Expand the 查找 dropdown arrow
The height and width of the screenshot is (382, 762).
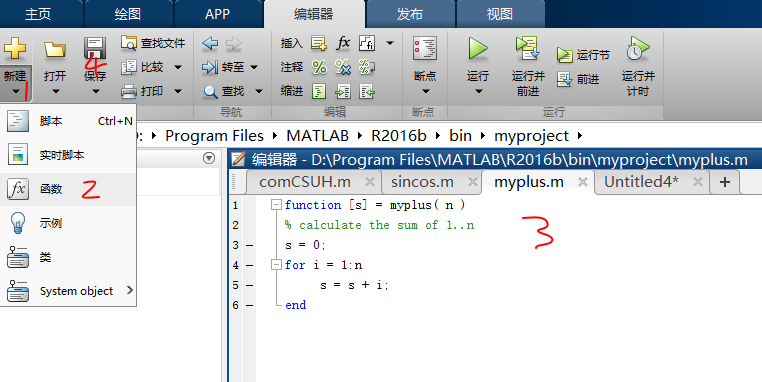tap(259, 91)
